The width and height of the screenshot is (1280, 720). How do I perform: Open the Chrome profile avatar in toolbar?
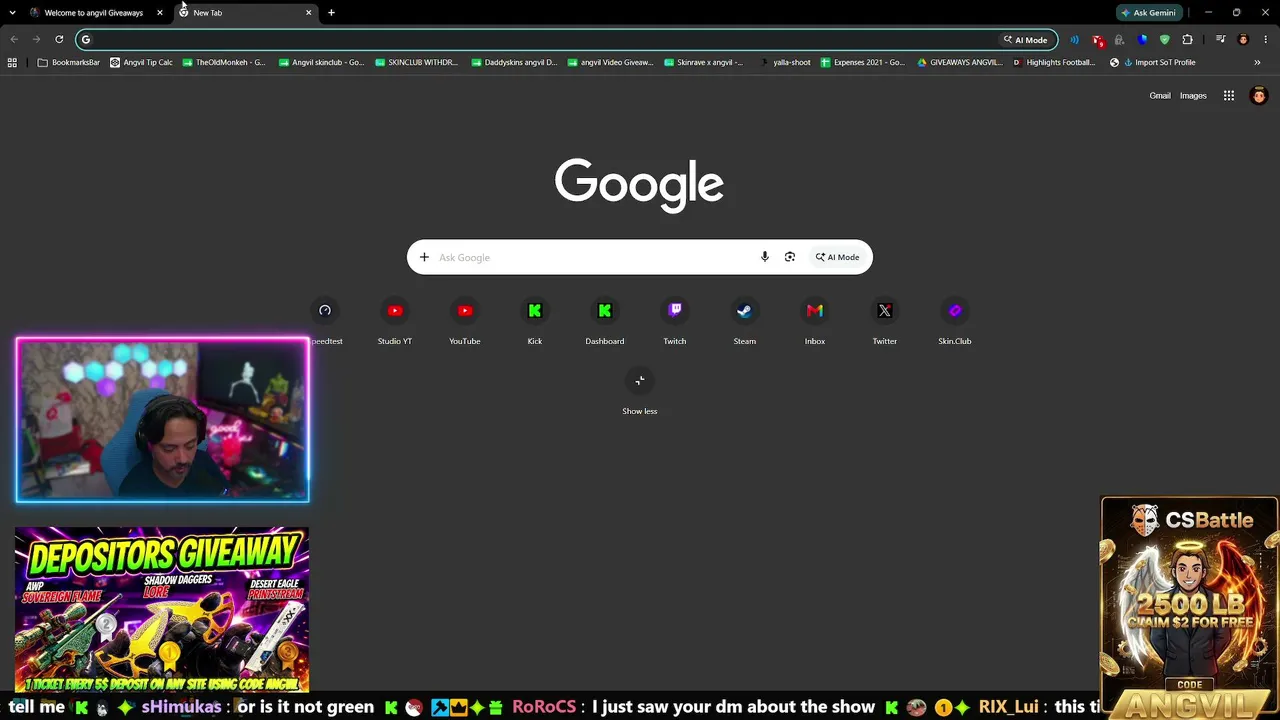(x=1243, y=40)
